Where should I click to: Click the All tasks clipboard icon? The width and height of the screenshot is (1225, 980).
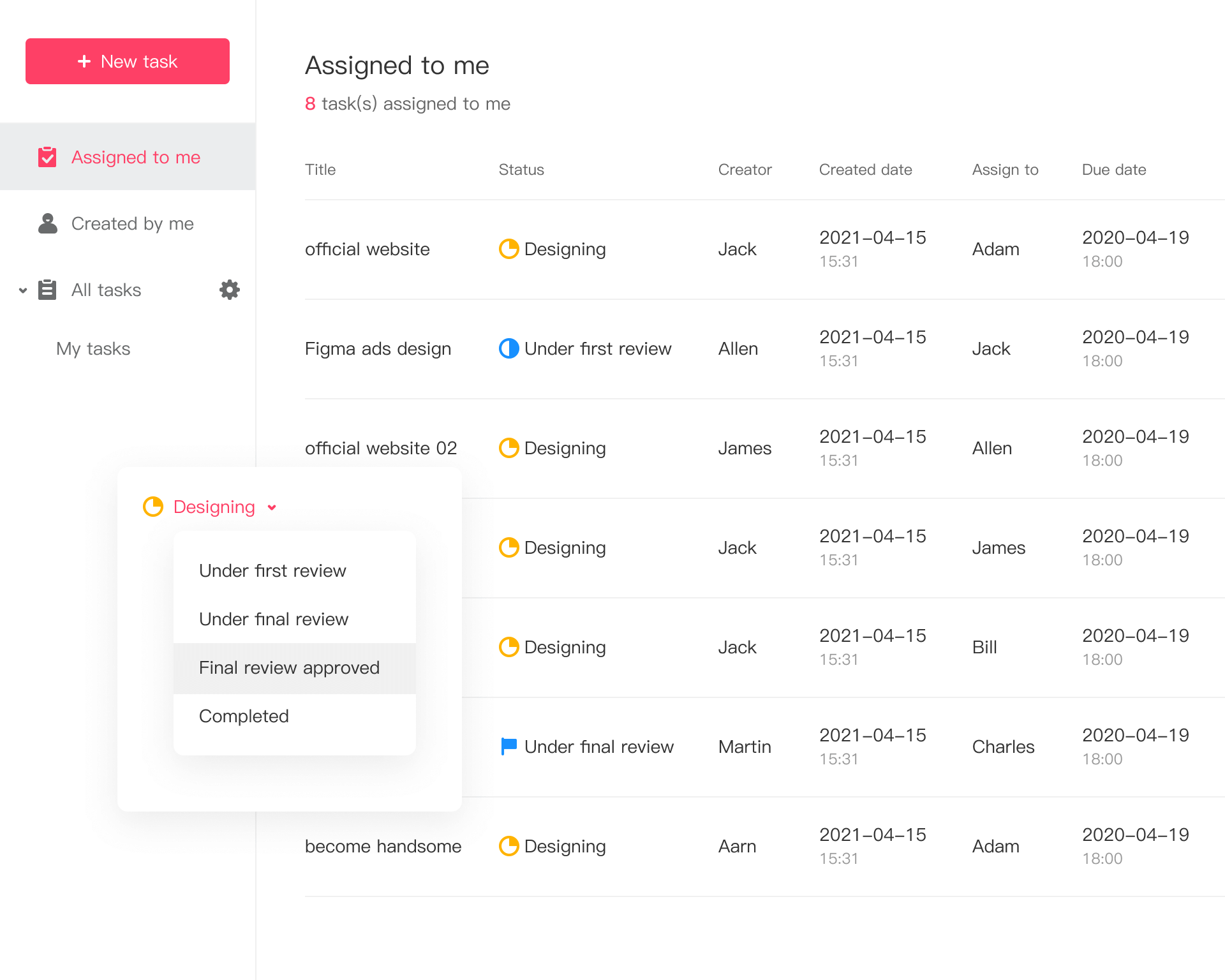click(x=47, y=290)
